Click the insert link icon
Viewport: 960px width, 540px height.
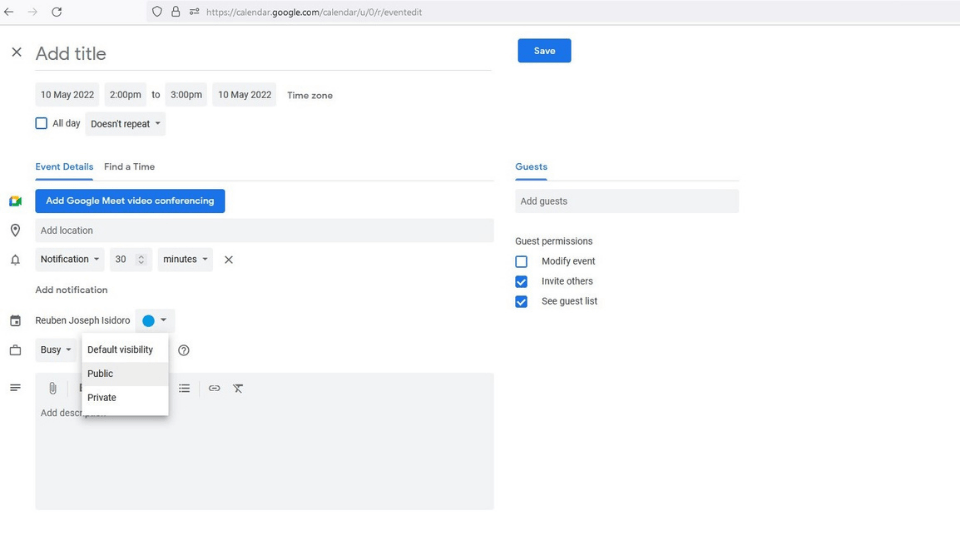tap(214, 388)
